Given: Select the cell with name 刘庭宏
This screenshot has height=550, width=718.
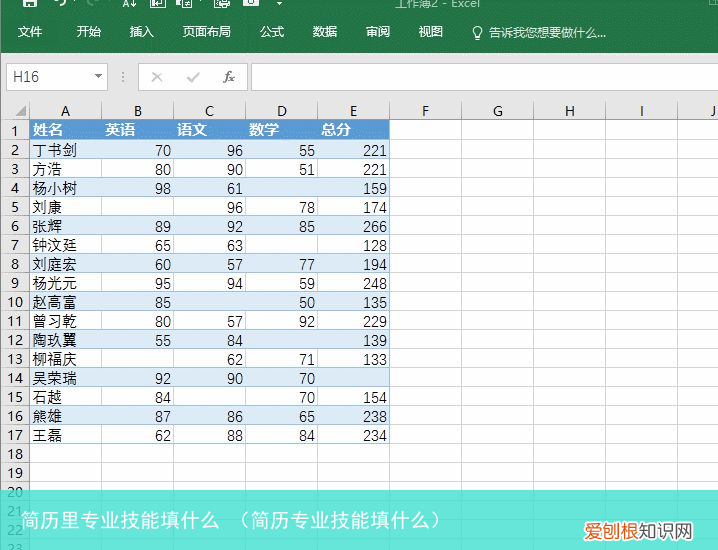Looking at the screenshot, I should (65, 264).
